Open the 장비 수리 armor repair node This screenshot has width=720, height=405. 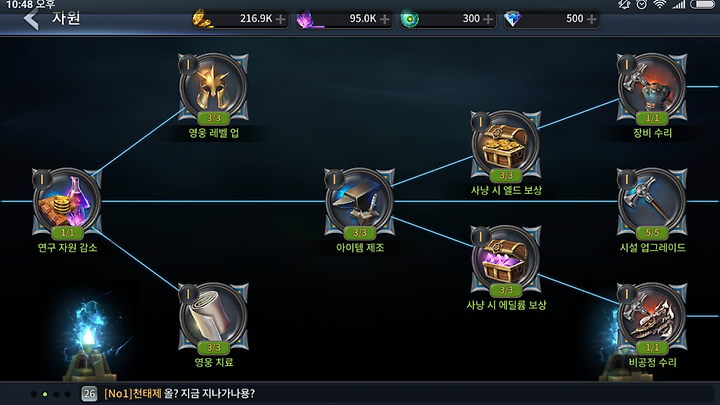[x=652, y=87]
